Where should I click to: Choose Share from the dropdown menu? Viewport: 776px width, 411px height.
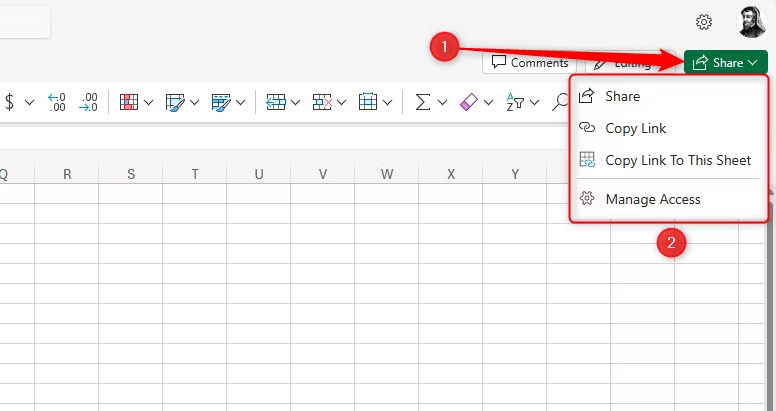[668, 96]
